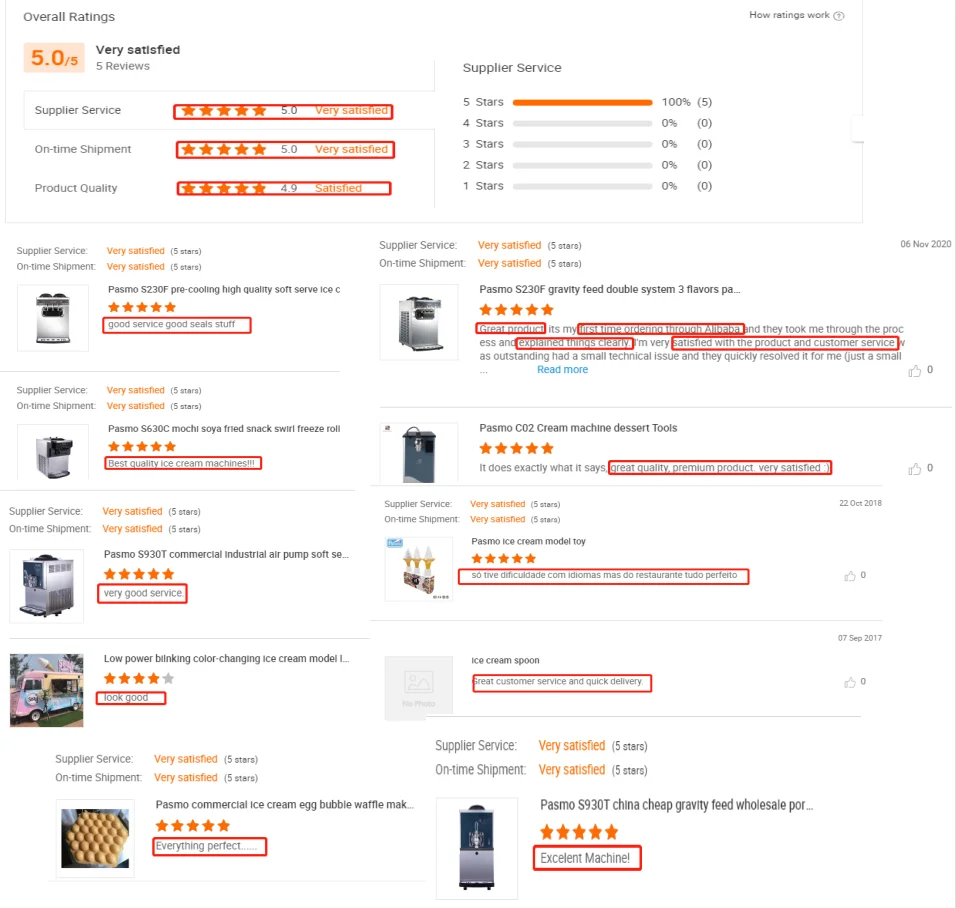The width and height of the screenshot is (956, 908).
Task: Click thumbs-up on the ice cream model toy review
Action: coord(850,576)
